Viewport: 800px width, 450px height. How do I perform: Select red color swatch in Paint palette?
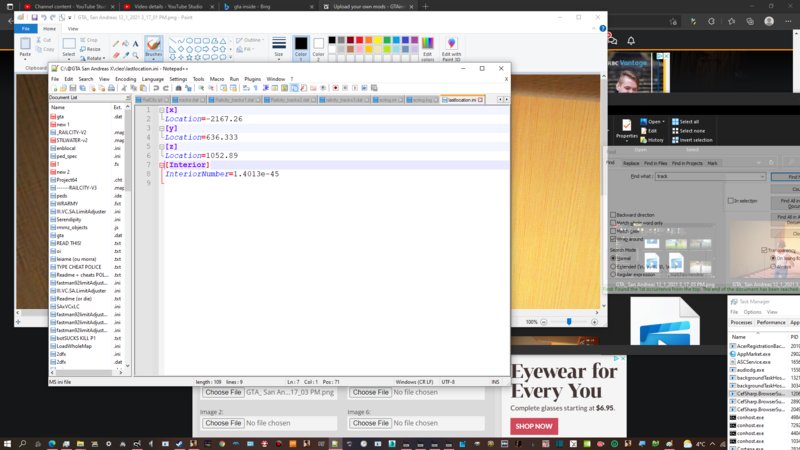click(x=359, y=40)
